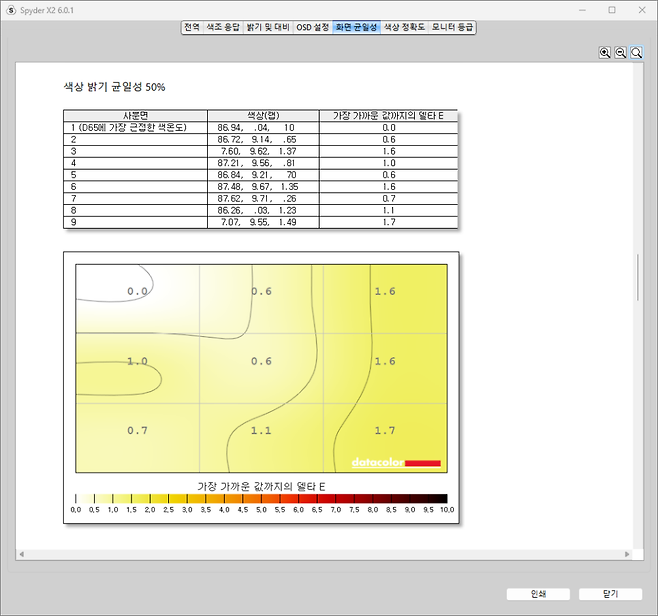Click the zoom out magnifier icon
Screen dimensions: 658x616
(x=620, y=53)
